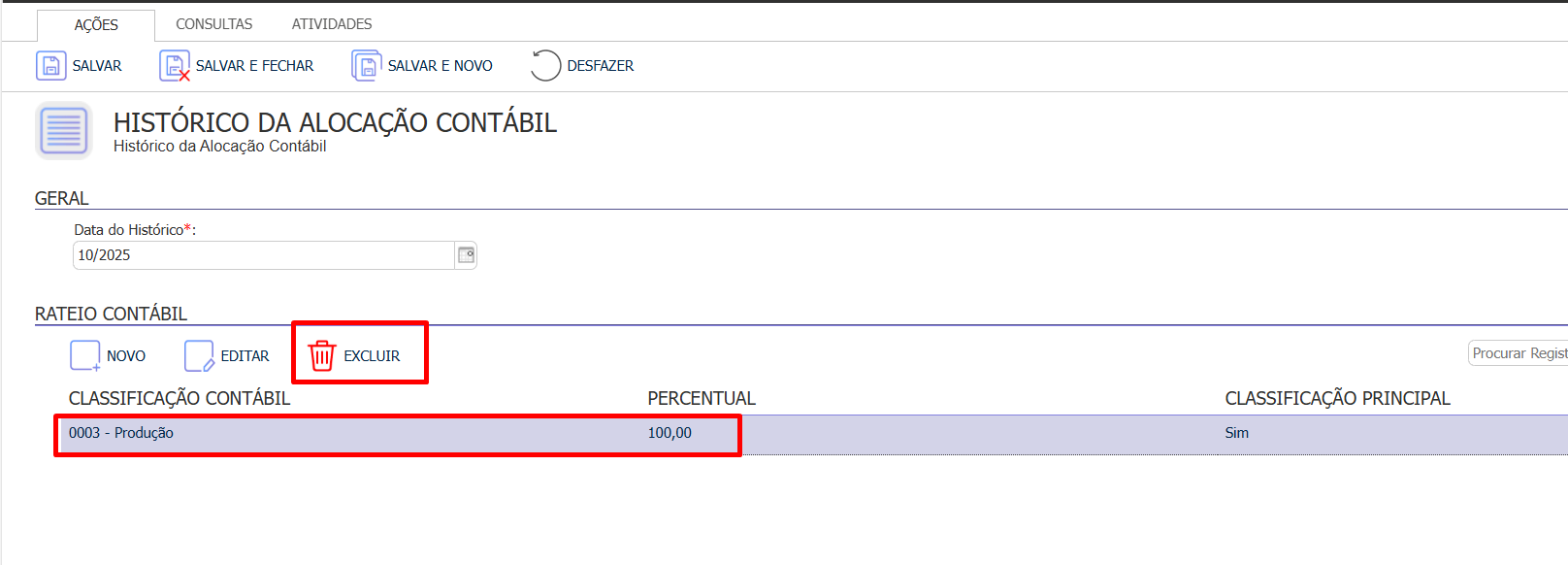Image resolution: width=1568 pixels, height=565 pixels.
Task: Go to the Atividades tab
Action: point(332,24)
